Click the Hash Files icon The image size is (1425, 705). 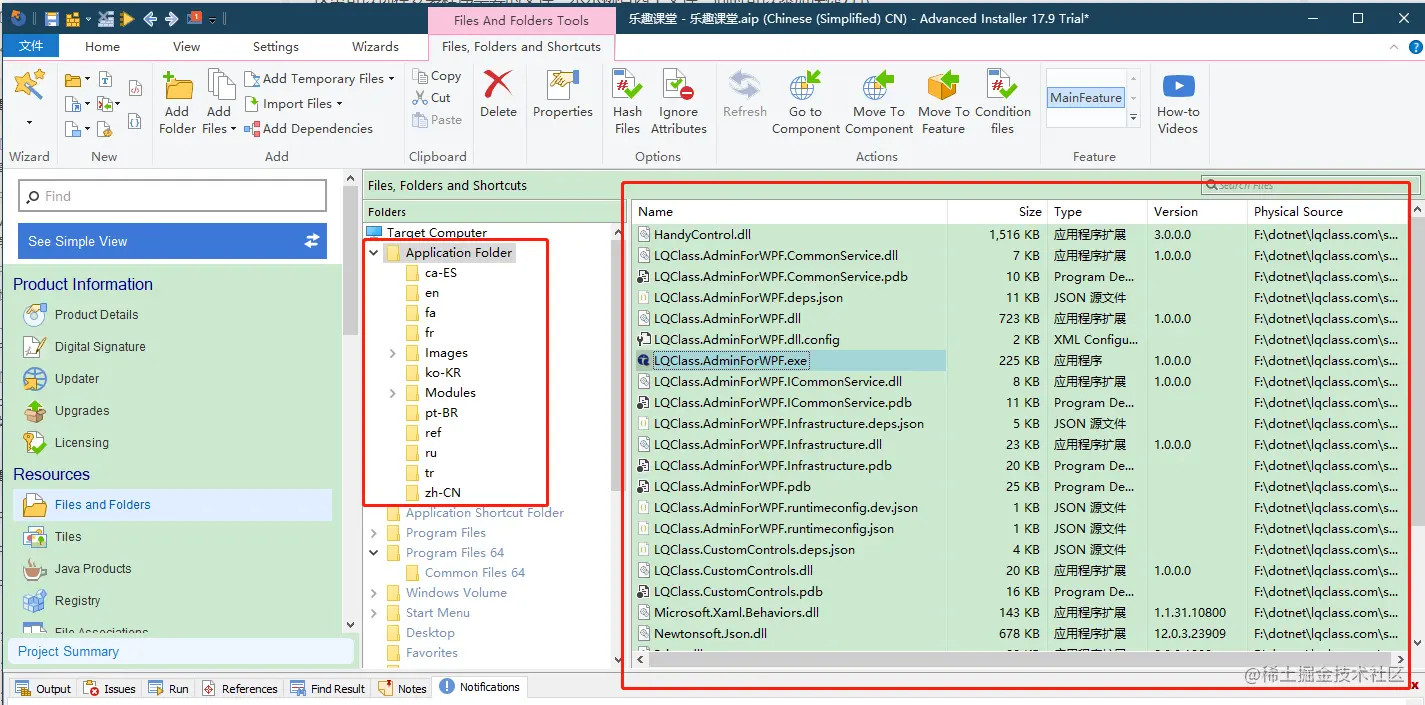tap(628, 86)
